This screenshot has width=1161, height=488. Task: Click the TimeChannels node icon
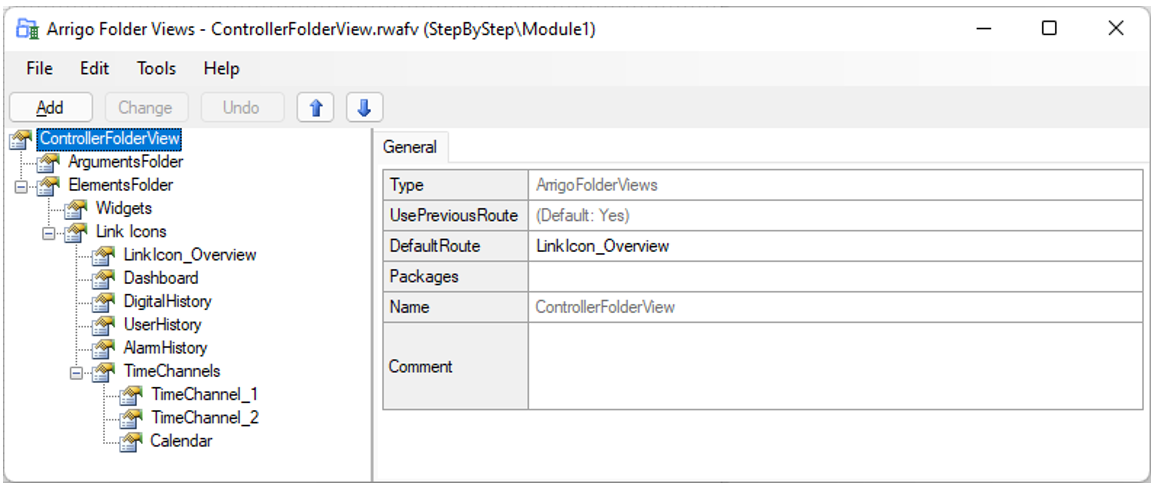(x=104, y=371)
